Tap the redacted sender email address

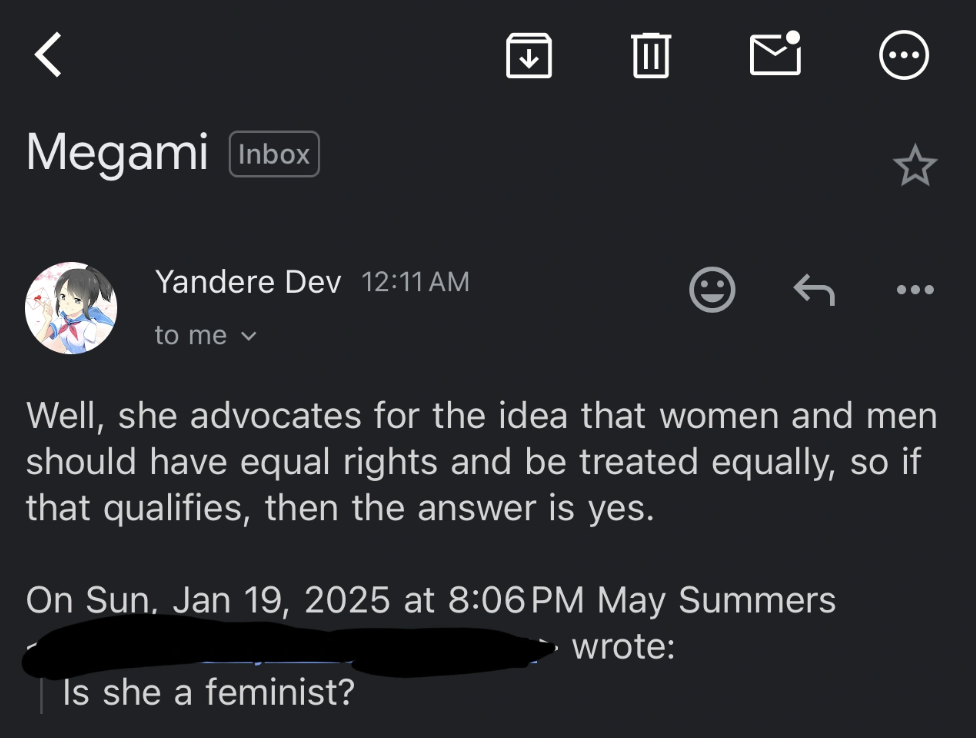[290, 648]
